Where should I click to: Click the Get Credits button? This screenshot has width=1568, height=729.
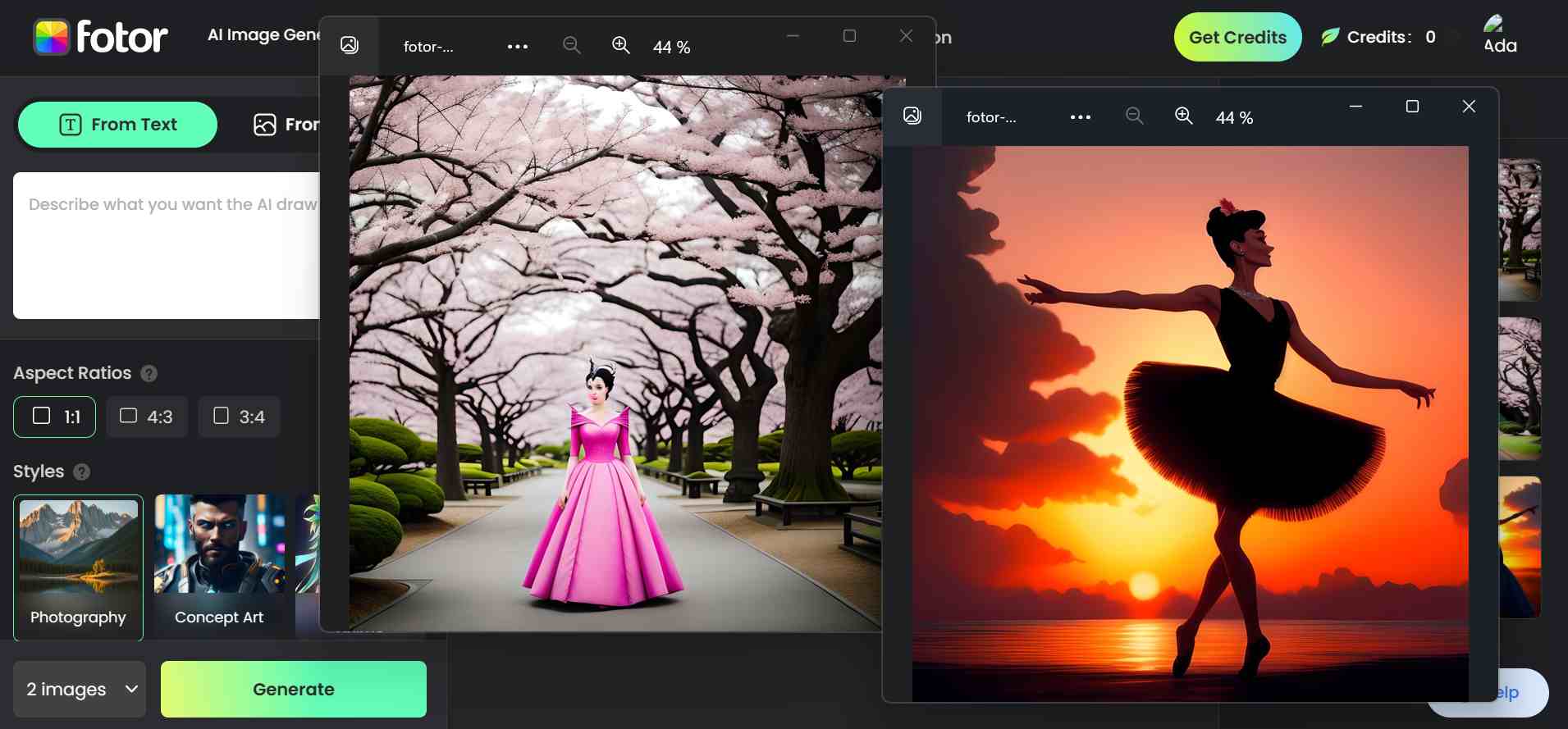(1237, 37)
